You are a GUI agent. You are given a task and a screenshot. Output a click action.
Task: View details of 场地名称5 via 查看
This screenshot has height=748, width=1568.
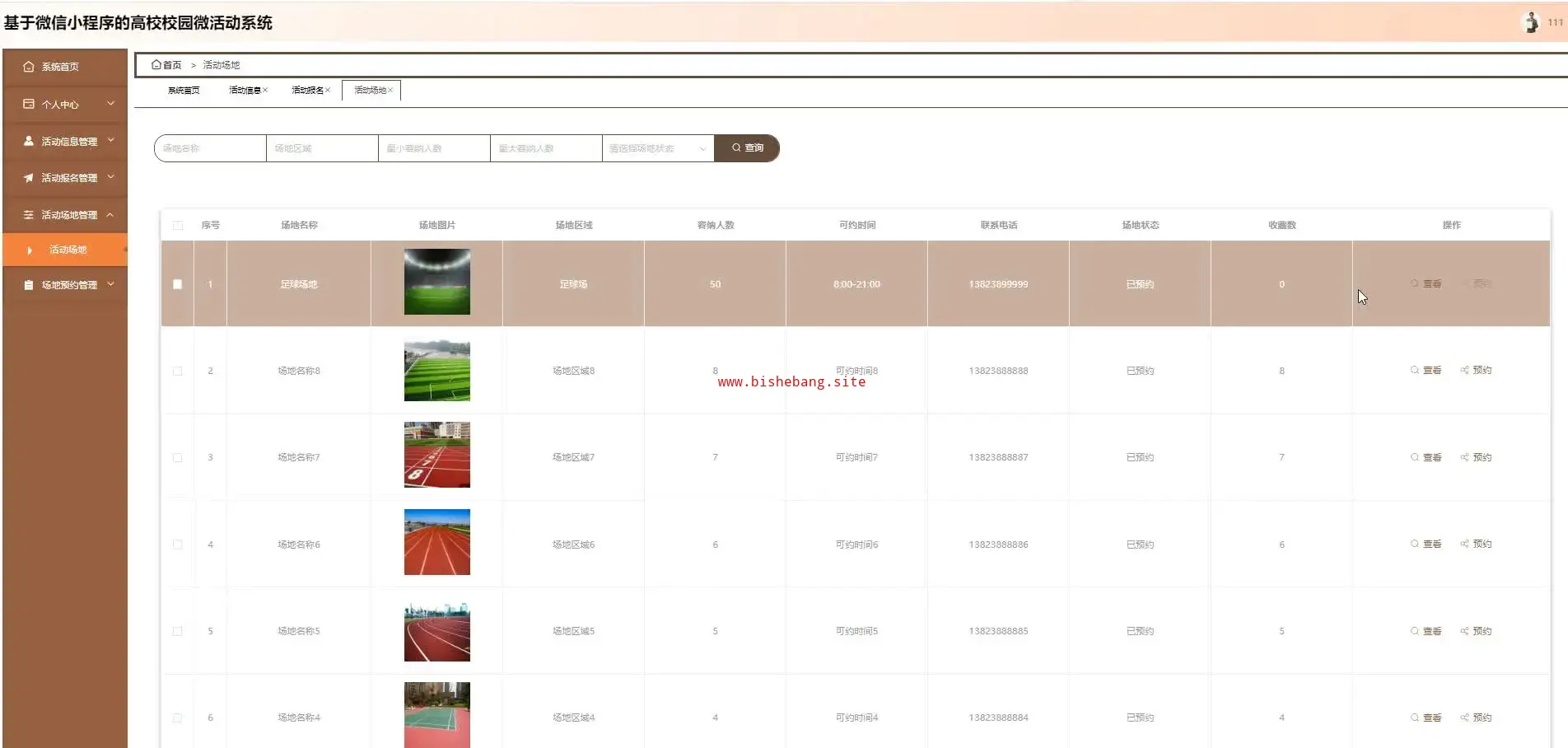point(1426,631)
